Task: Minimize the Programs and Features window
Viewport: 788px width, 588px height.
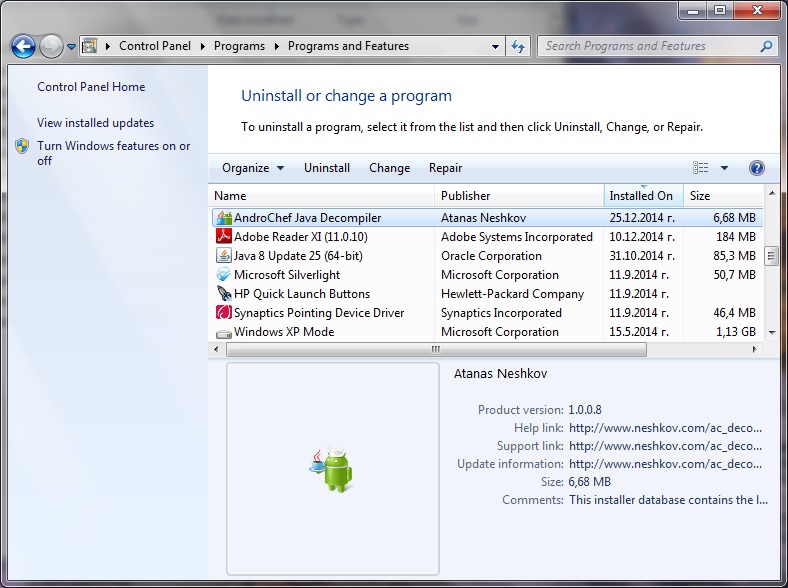Action: click(x=693, y=10)
